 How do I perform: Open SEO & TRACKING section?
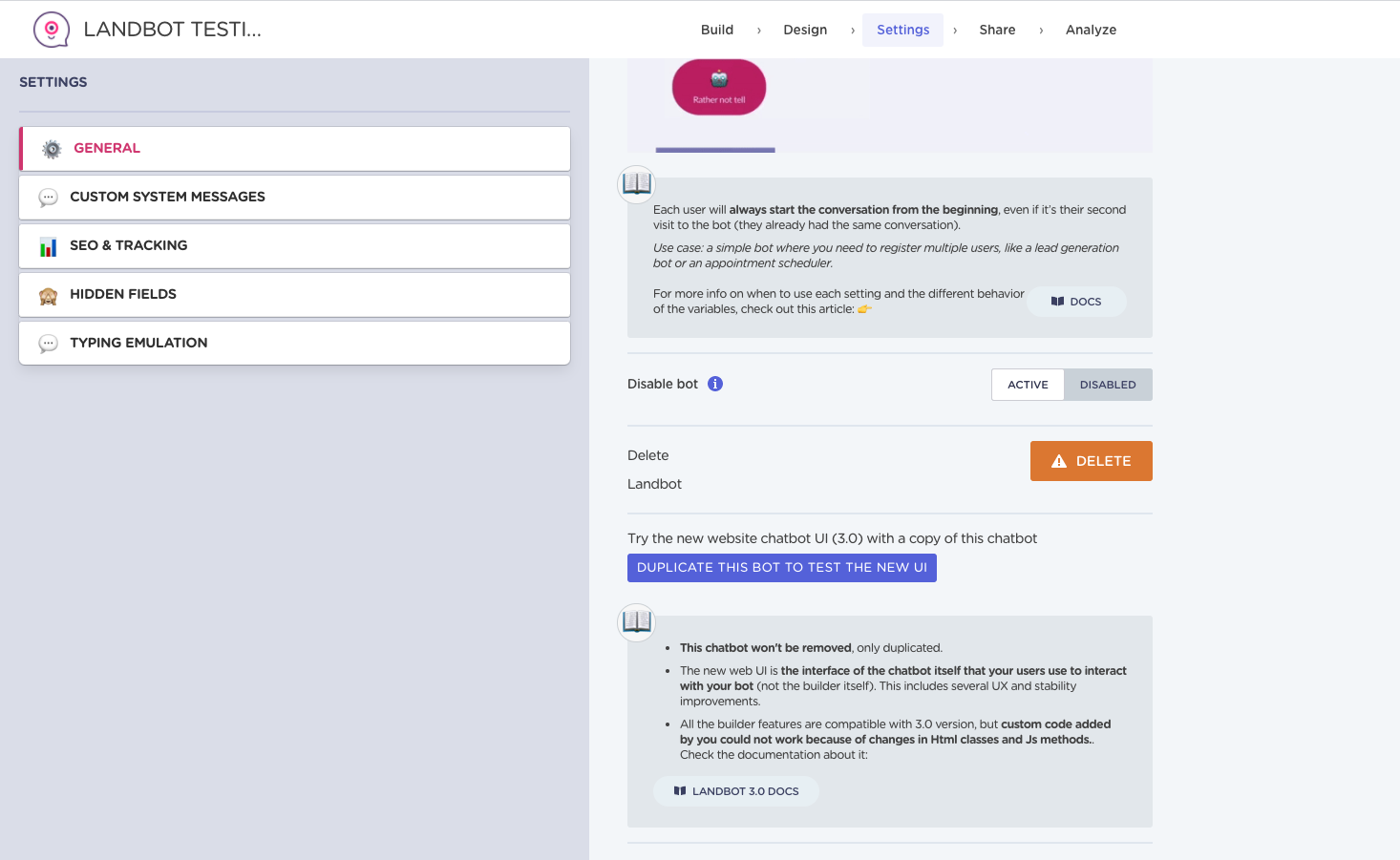point(295,246)
